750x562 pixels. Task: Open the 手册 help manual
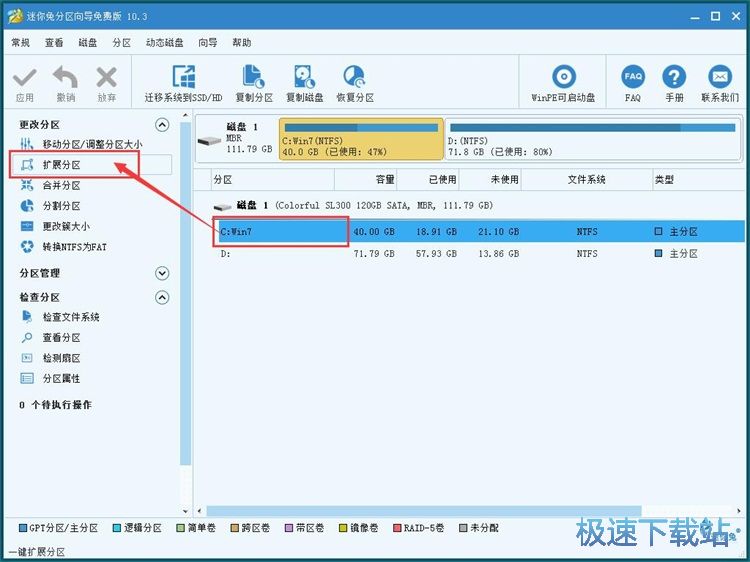pos(674,78)
